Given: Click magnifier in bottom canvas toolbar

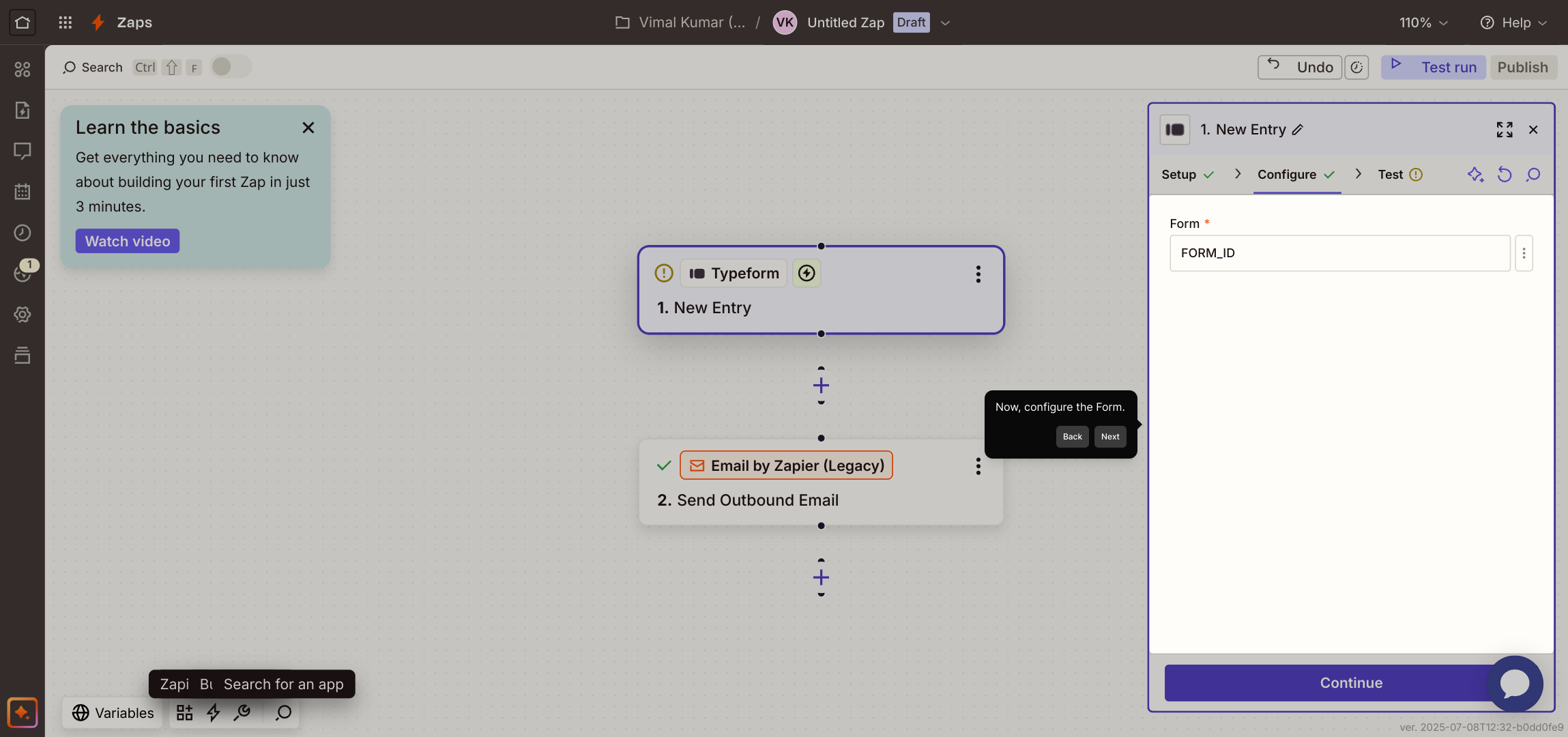Looking at the screenshot, I should coord(284,713).
